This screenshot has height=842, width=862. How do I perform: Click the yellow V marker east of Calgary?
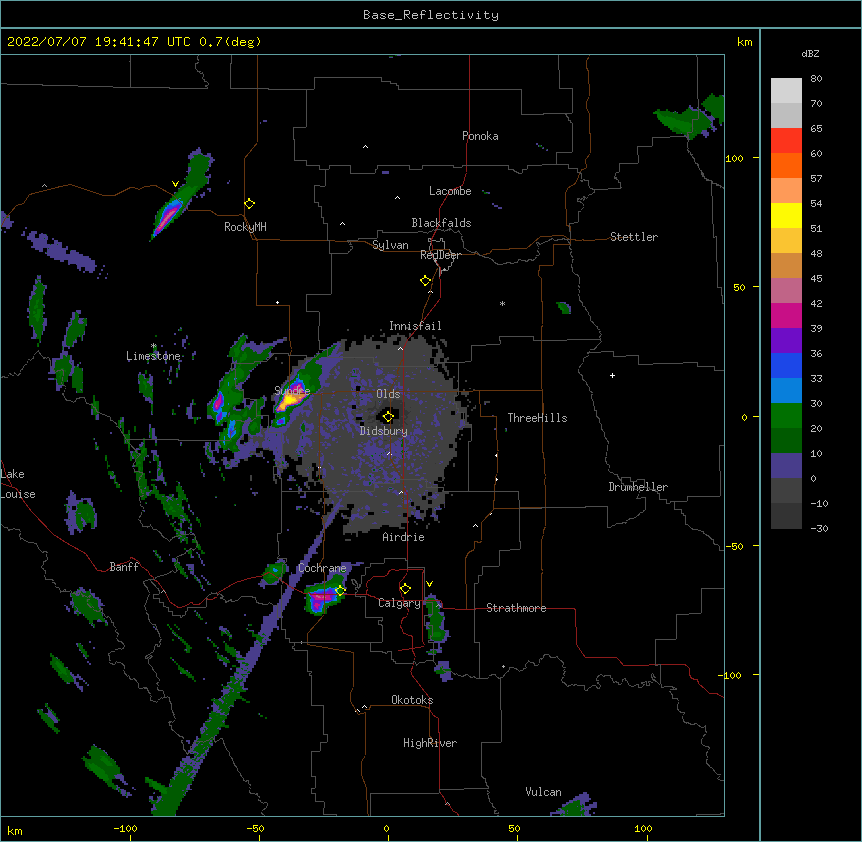(429, 584)
